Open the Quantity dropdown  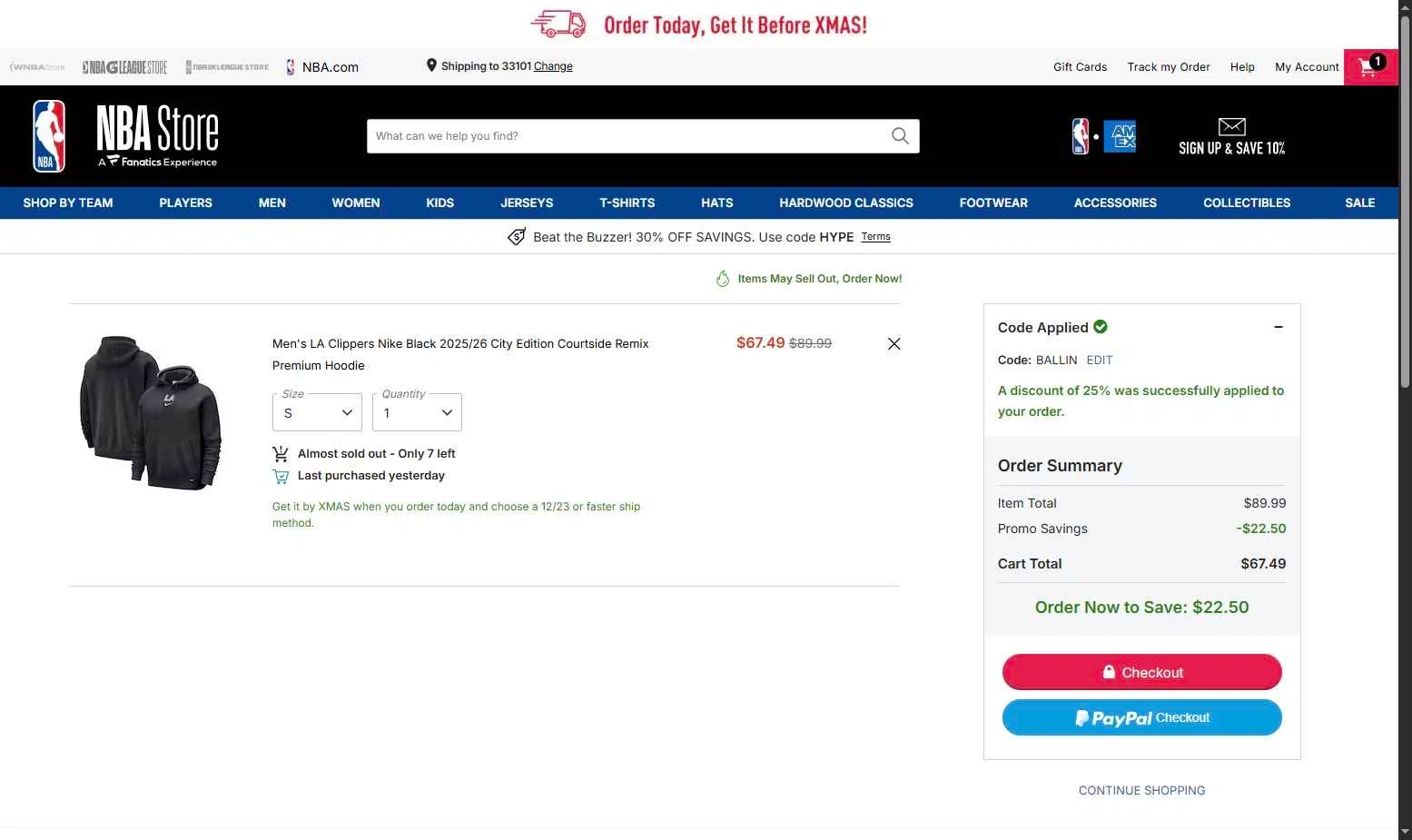417,412
